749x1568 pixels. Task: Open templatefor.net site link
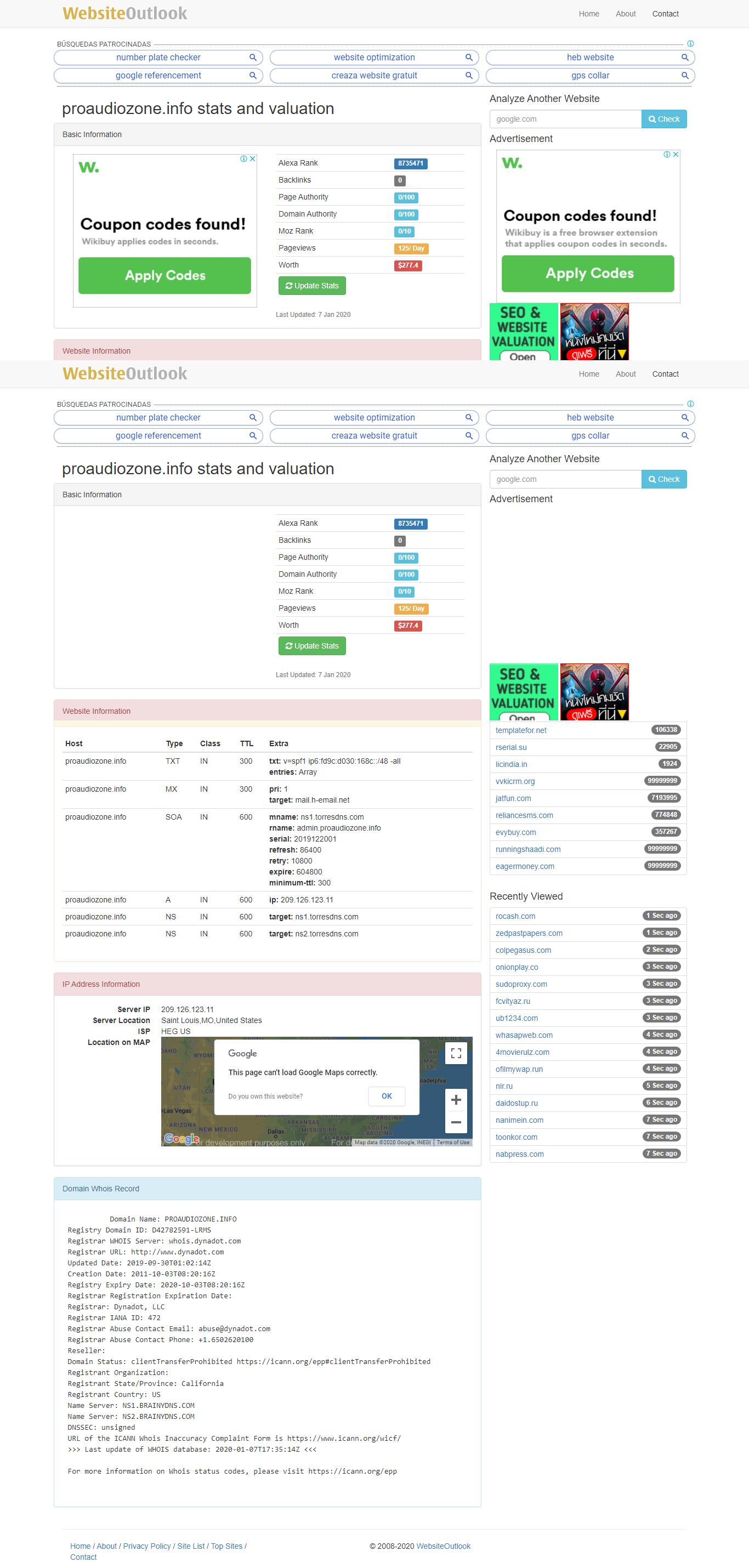[x=521, y=730]
